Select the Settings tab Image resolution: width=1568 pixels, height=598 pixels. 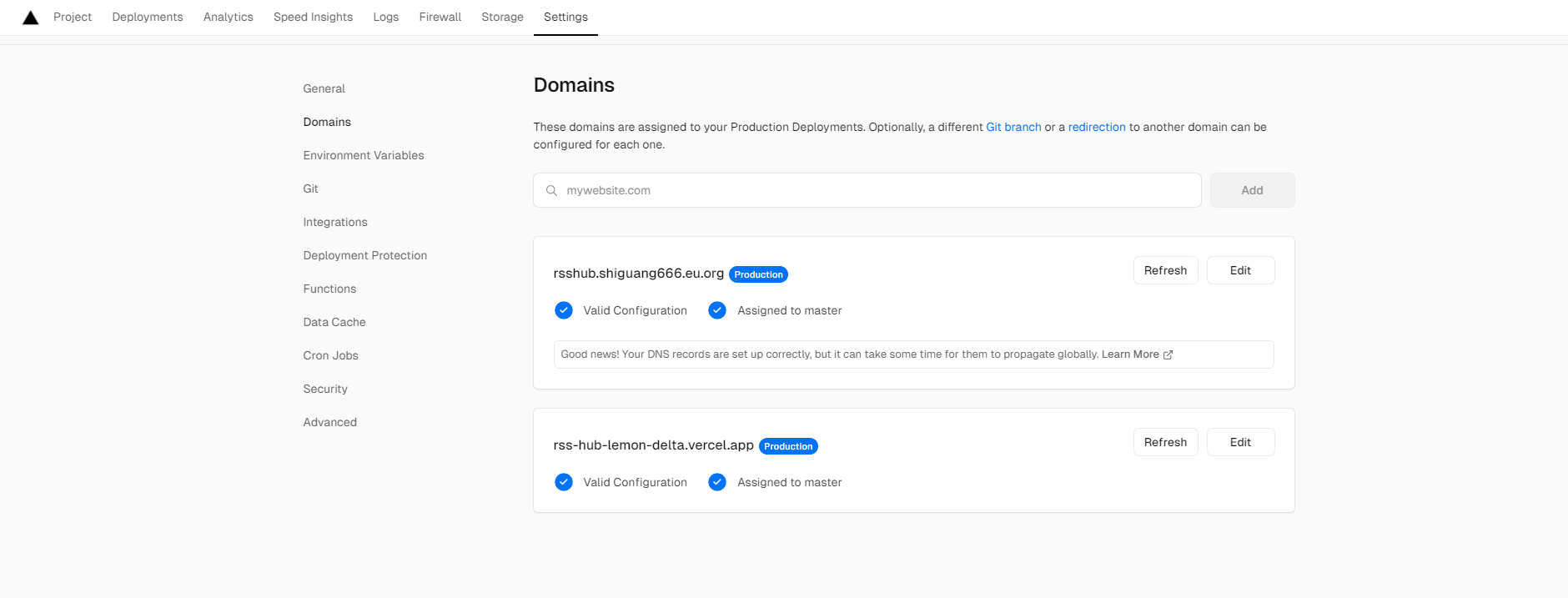(565, 17)
